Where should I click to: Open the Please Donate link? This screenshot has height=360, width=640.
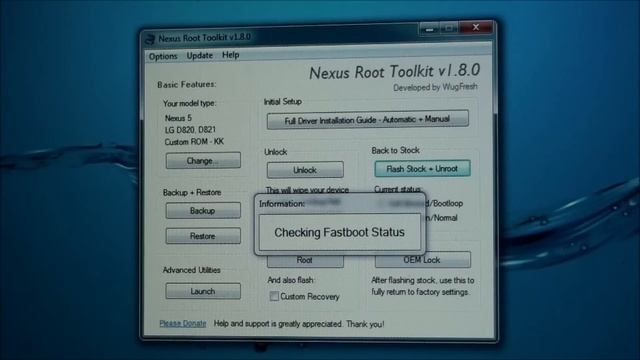click(182, 324)
